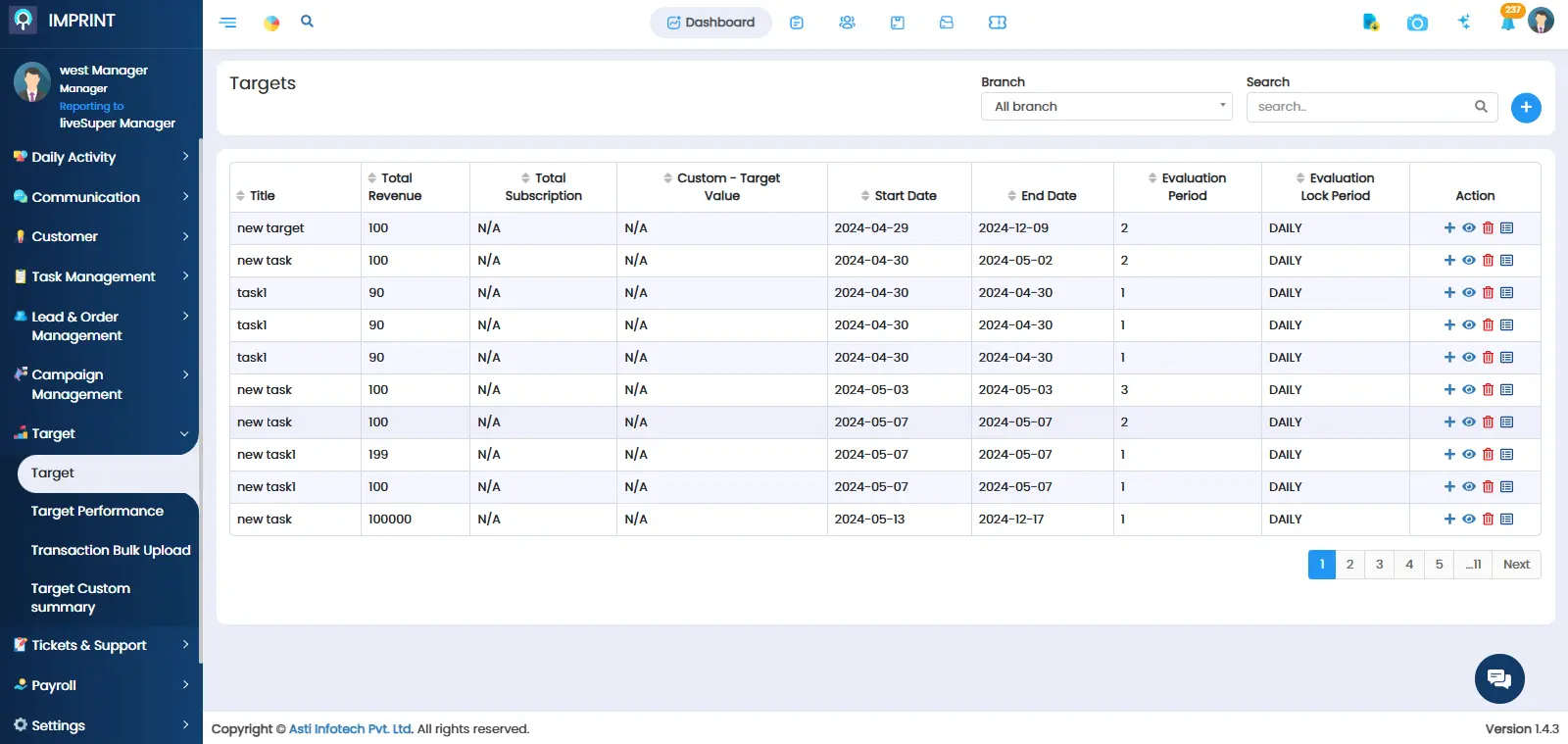
Task: Click plus icon in the 100000 revenue row
Action: pyautogui.click(x=1449, y=520)
